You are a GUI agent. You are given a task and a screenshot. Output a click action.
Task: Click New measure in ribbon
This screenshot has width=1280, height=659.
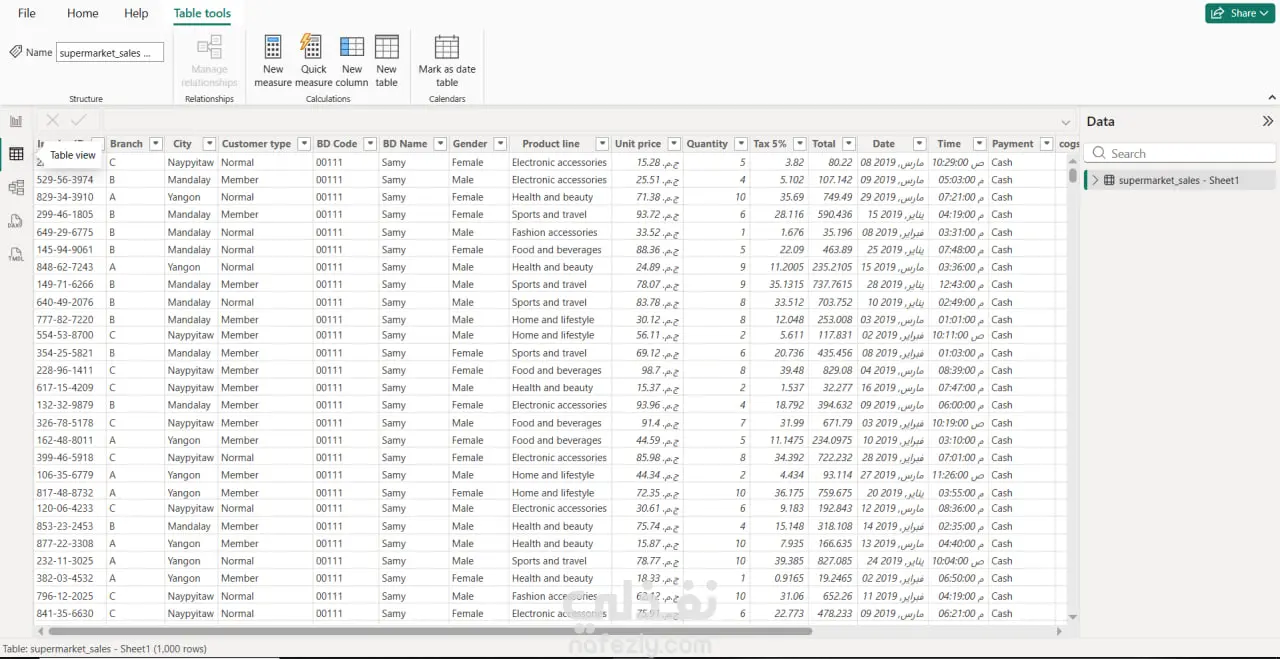click(273, 61)
